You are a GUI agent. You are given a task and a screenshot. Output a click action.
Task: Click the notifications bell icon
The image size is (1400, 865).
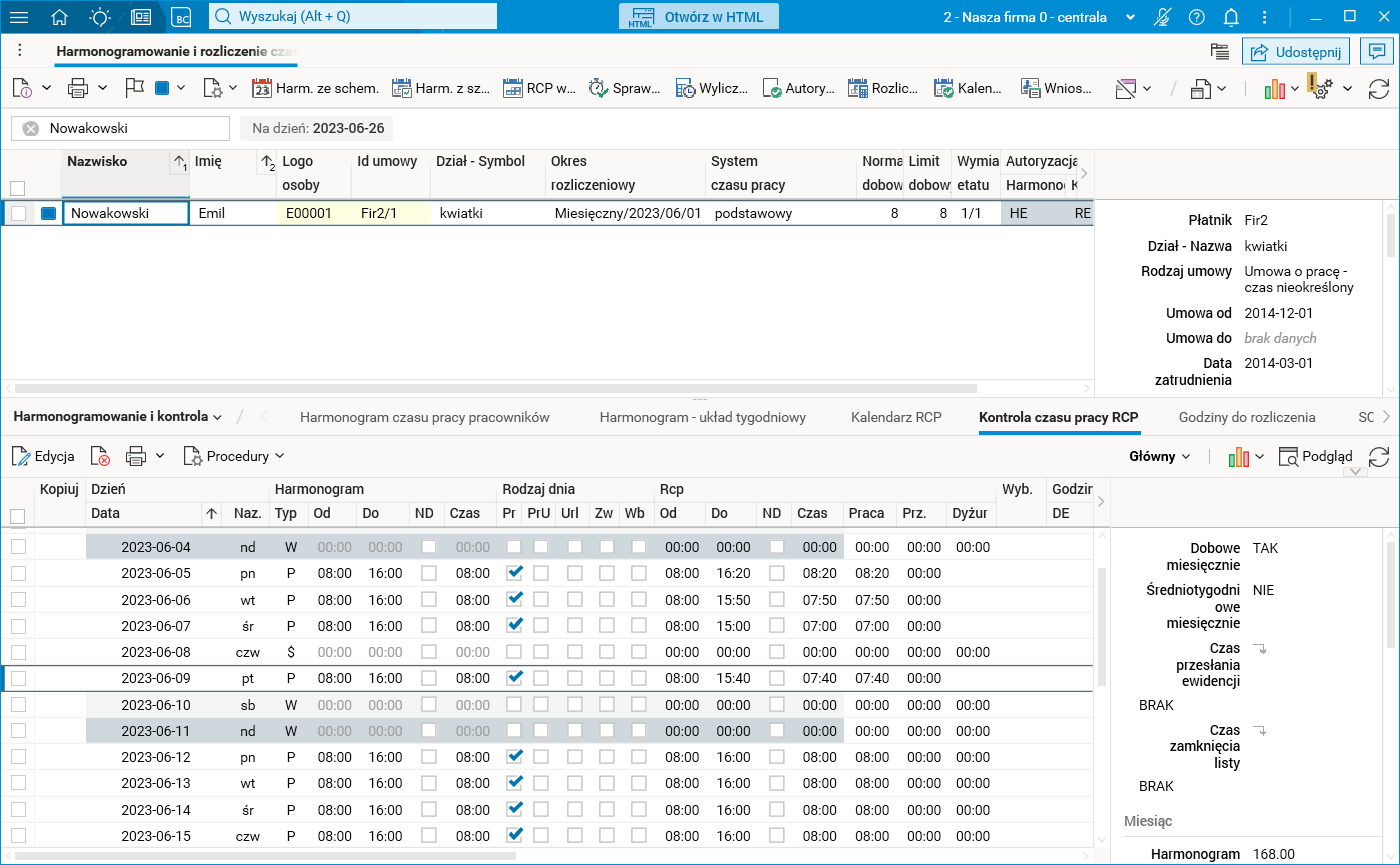tap(1231, 17)
